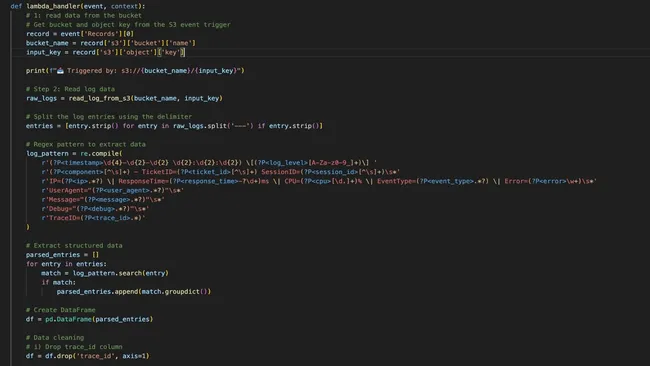
Task: Click the comment '# Split the log entries using the delimiter'
Action: pyautogui.click(x=109, y=116)
